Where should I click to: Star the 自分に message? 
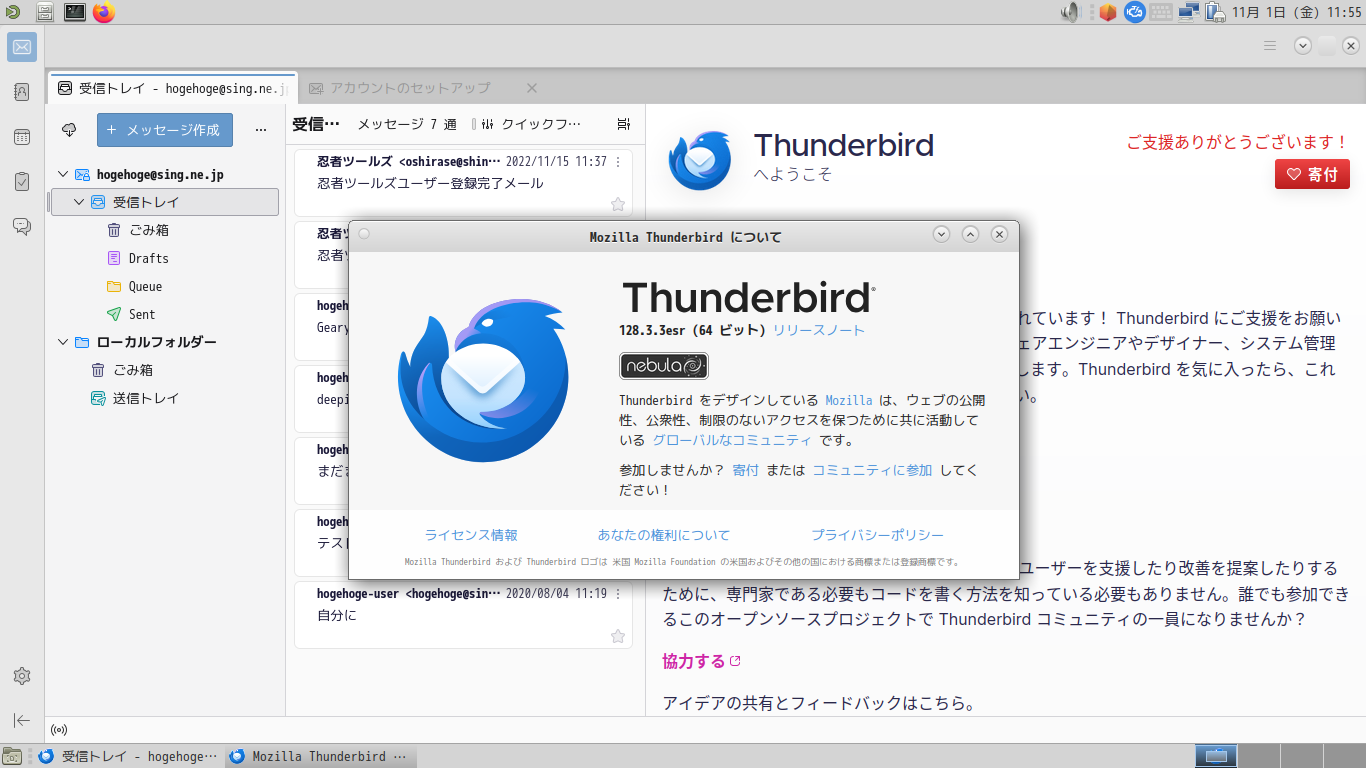point(618,636)
